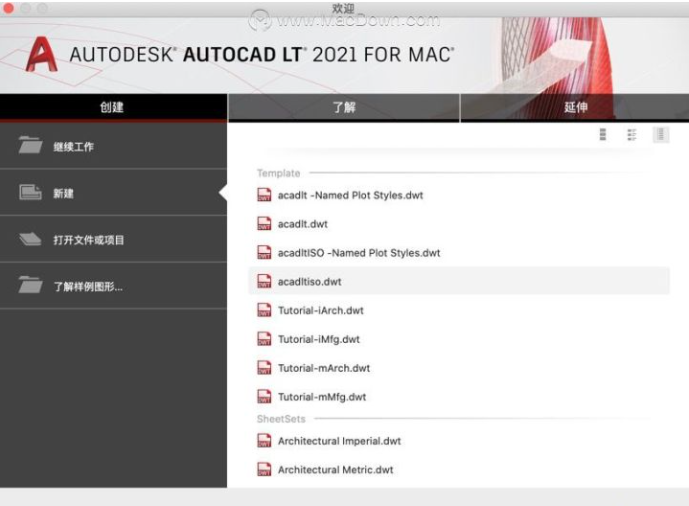Switch to the 创建 tab
The width and height of the screenshot is (689, 506).
(x=113, y=107)
